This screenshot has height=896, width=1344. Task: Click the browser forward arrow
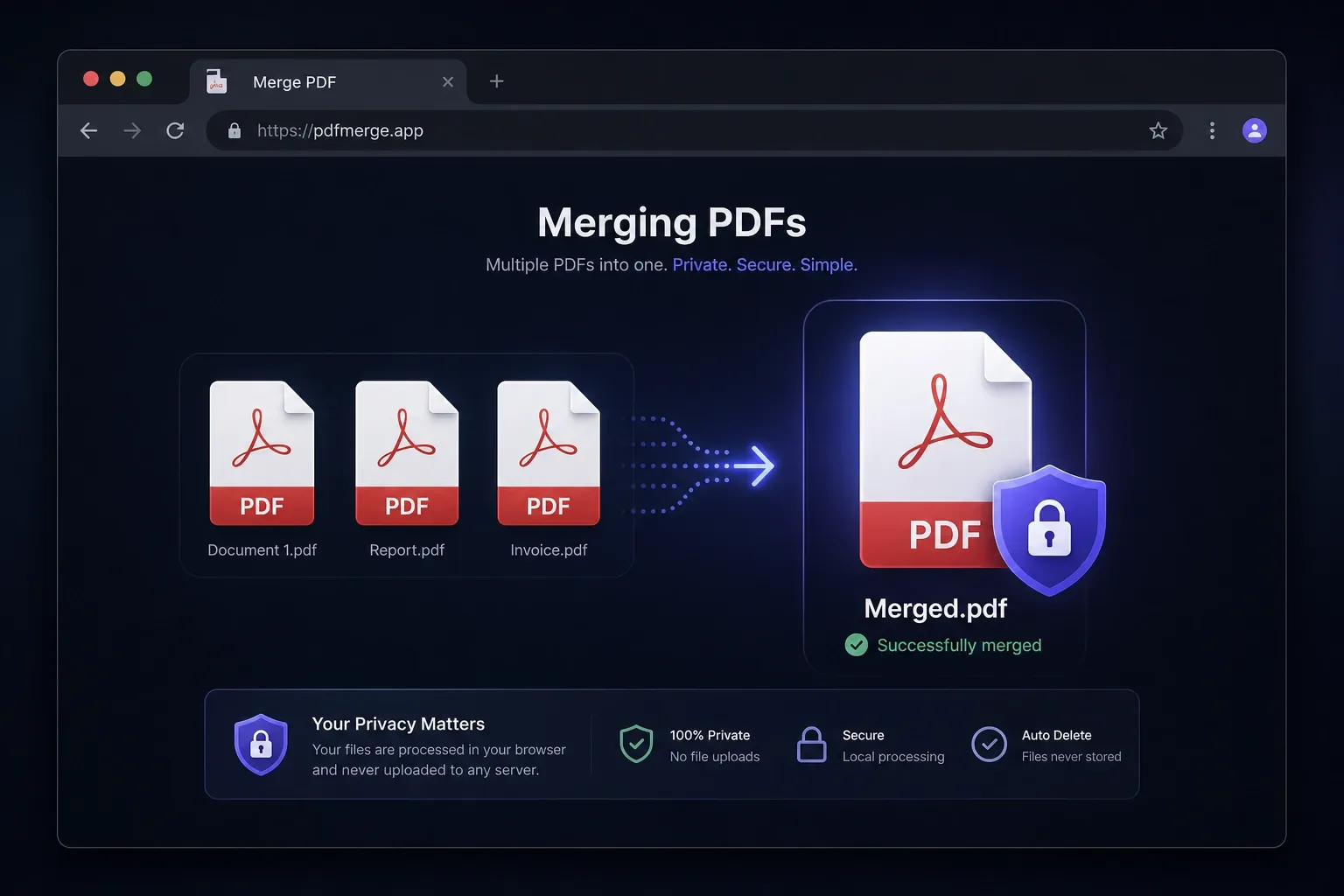coord(132,130)
